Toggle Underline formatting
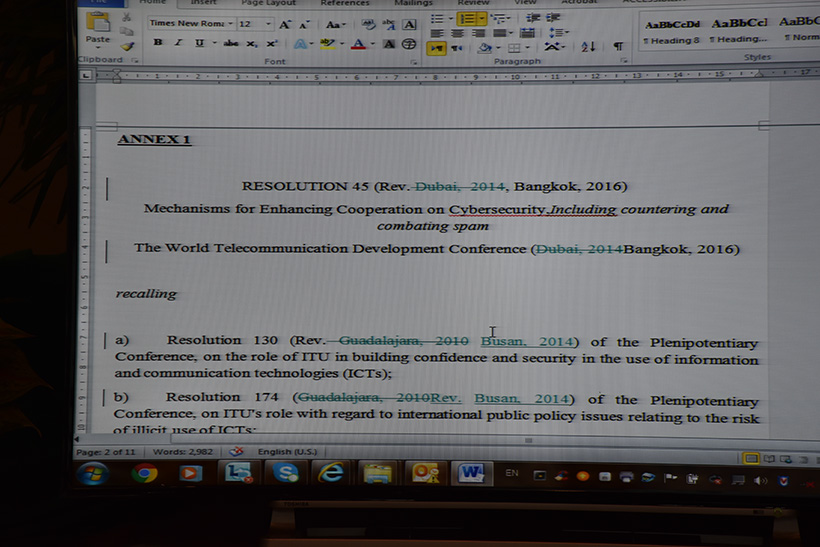Screen dimensions: 820x547 click(x=199, y=43)
